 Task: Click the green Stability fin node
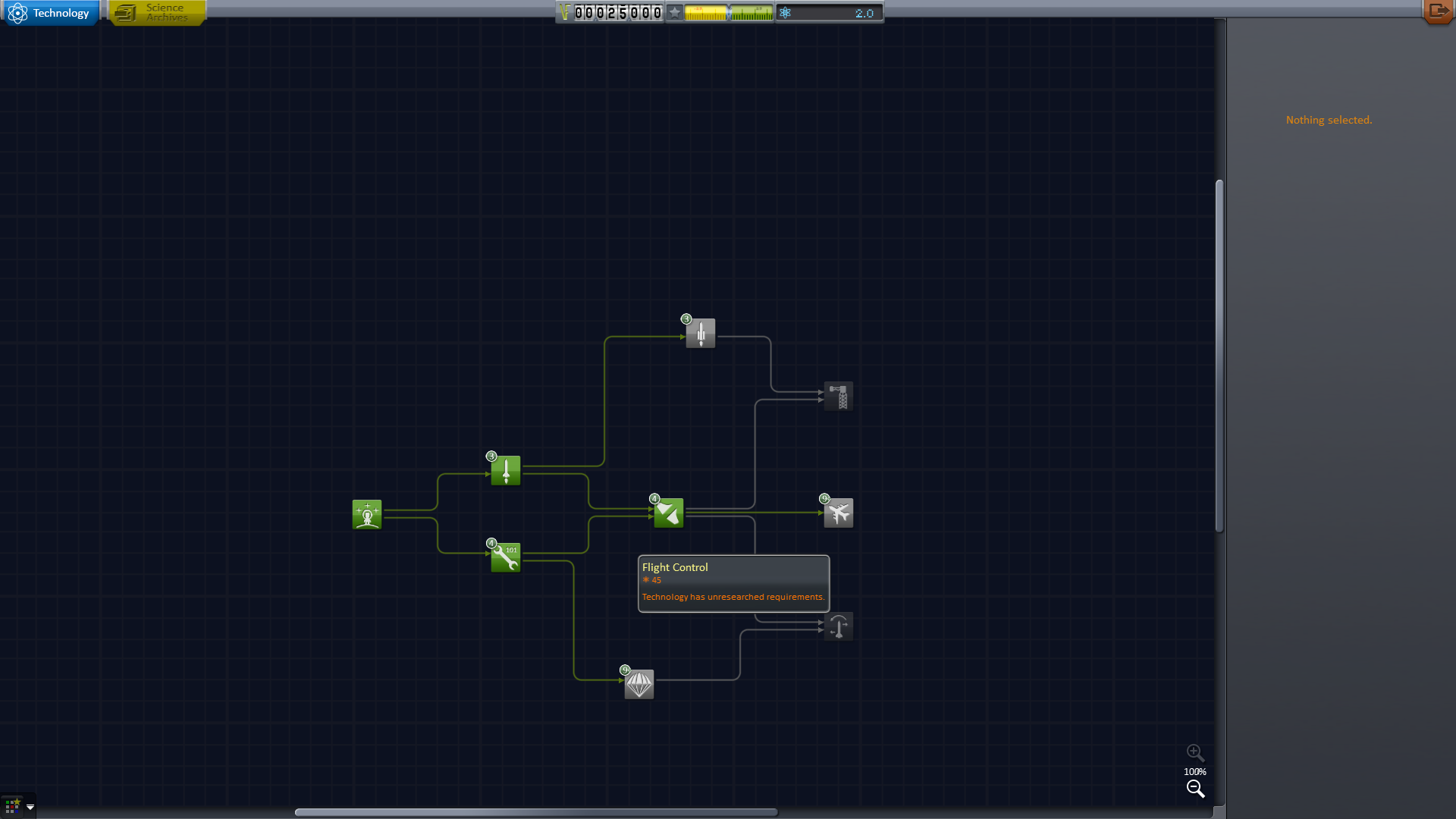(669, 513)
